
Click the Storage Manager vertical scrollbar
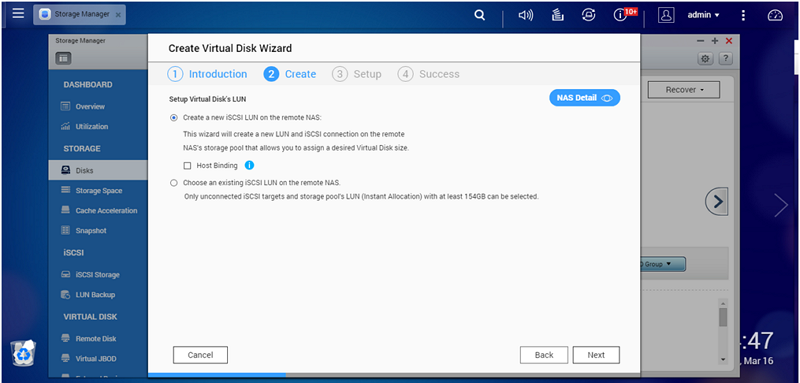pos(722,317)
